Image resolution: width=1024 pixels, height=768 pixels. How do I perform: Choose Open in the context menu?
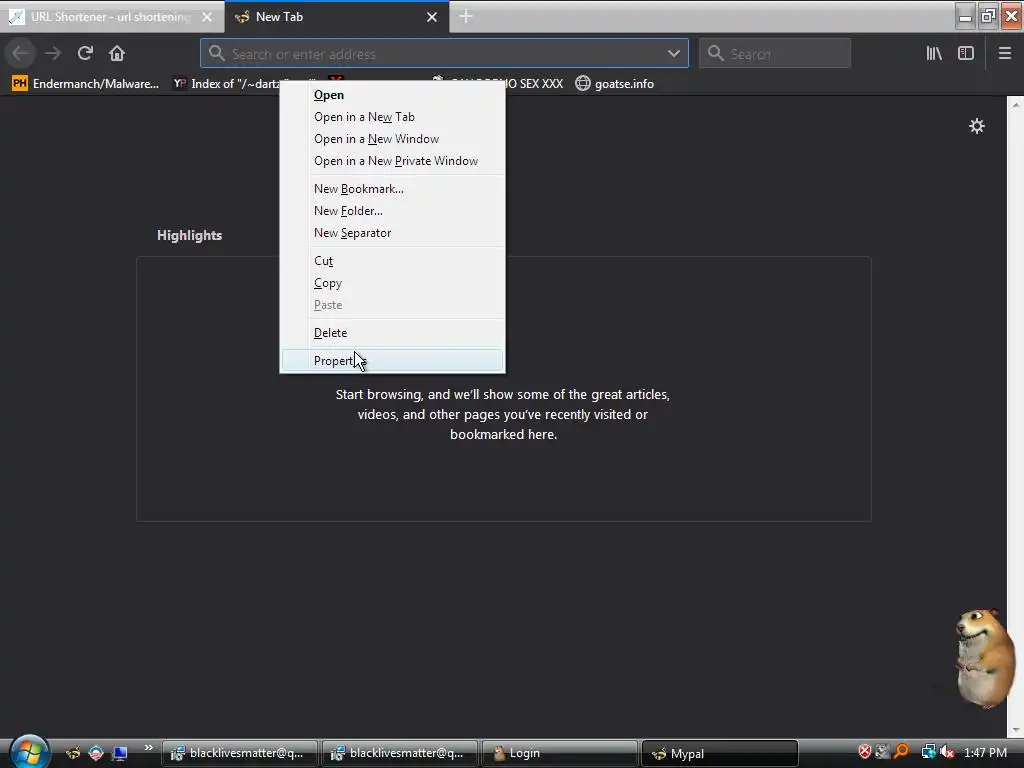[392, 95]
